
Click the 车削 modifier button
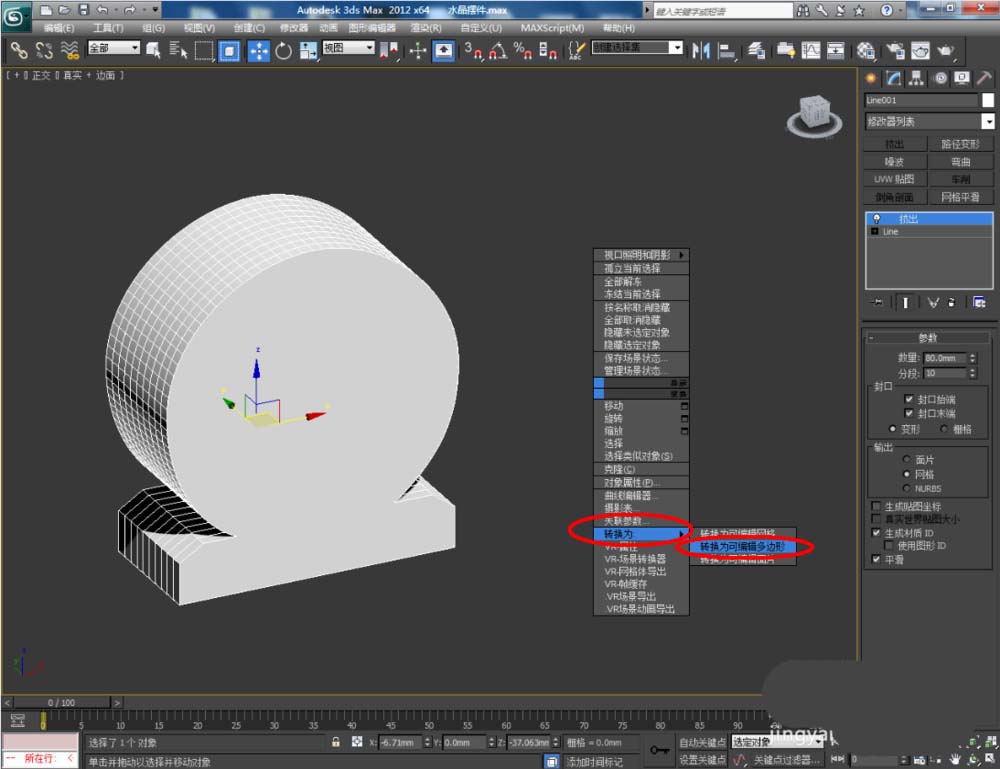(960, 179)
